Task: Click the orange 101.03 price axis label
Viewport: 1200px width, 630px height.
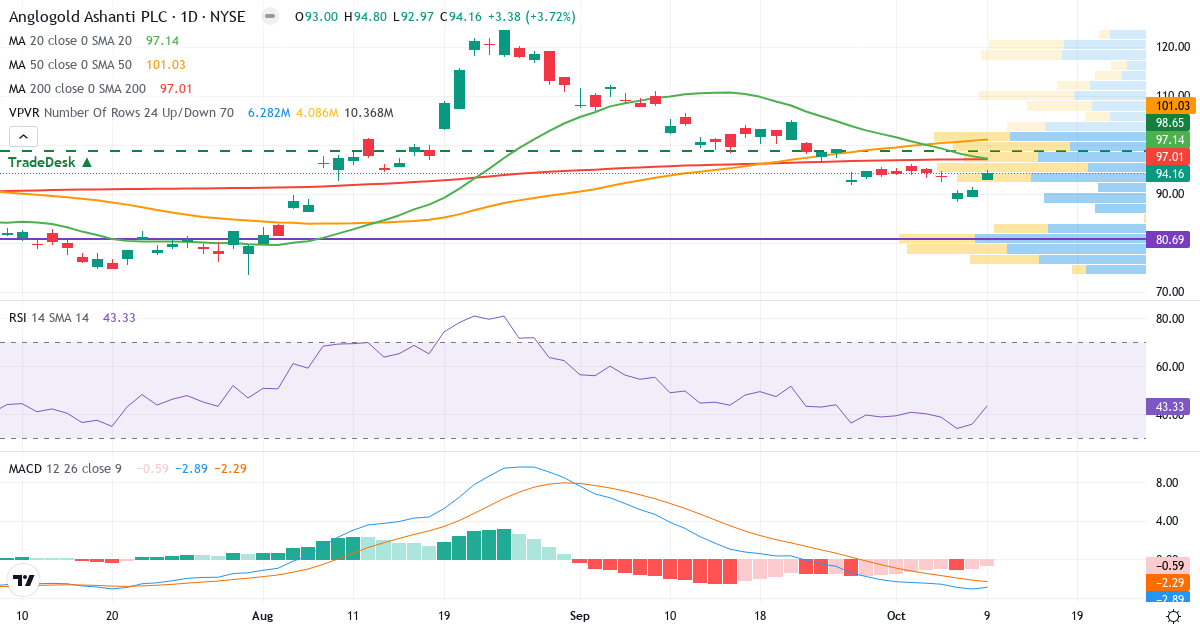Action: coord(1171,105)
